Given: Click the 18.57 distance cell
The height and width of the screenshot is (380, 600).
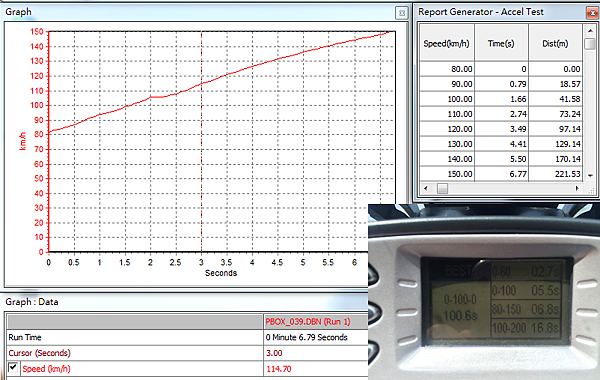Looking at the screenshot, I should point(556,84).
